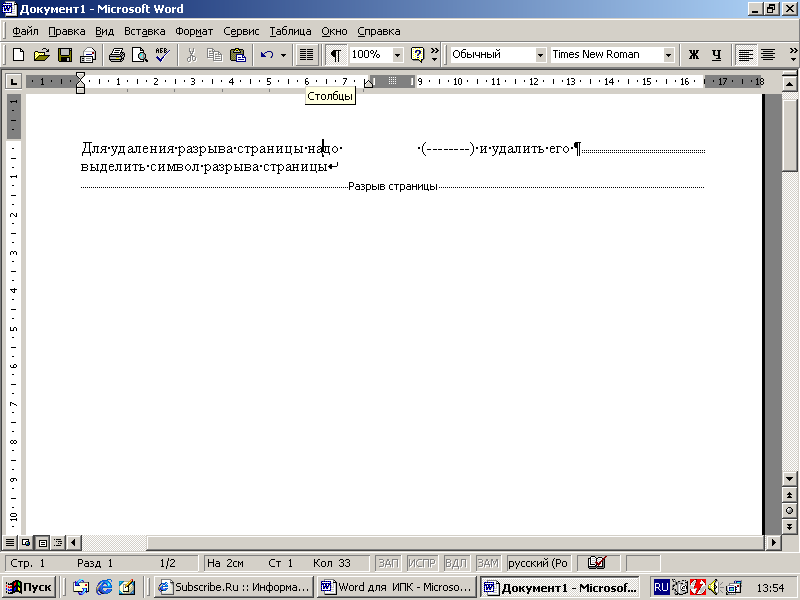Open the Окно menu

[334, 31]
